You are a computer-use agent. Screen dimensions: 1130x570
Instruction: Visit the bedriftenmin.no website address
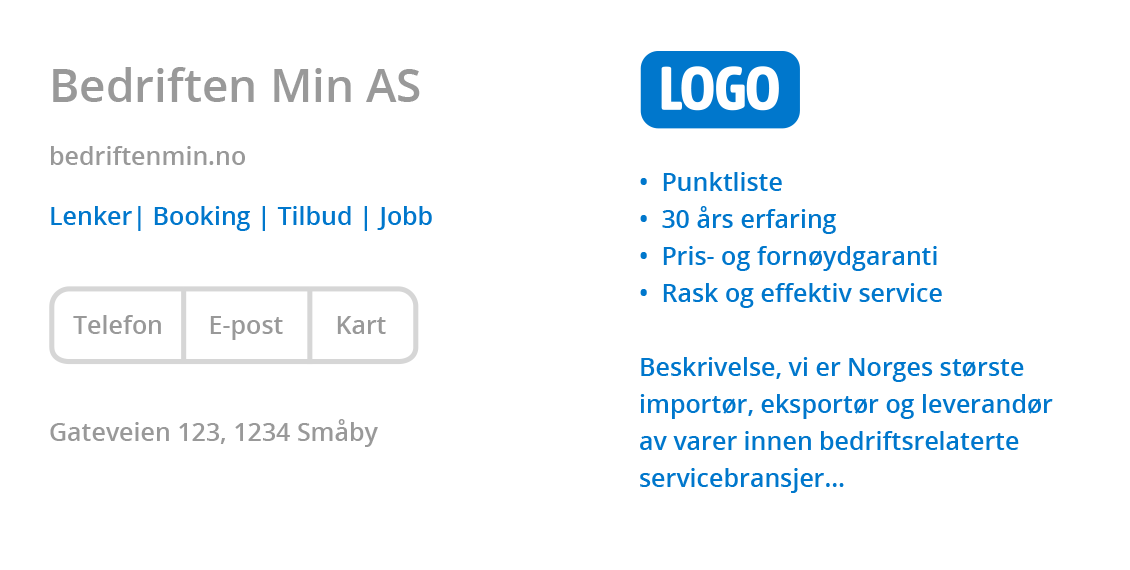[147, 157]
